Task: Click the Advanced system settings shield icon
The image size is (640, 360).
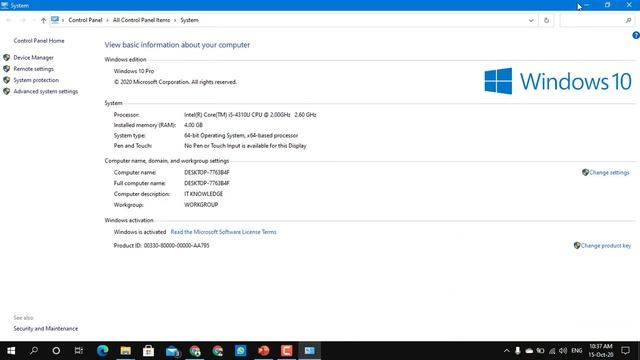Action: [7, 91]
